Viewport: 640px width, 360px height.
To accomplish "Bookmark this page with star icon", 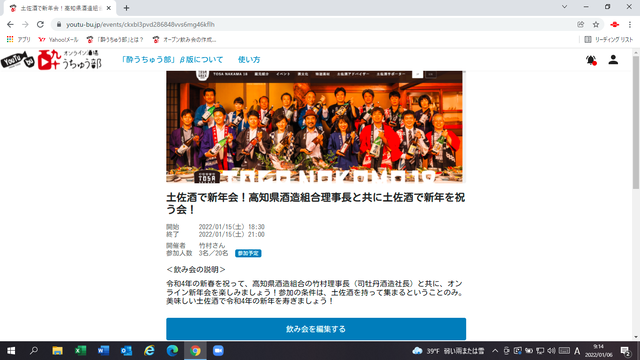I will [x=596, y=24].
